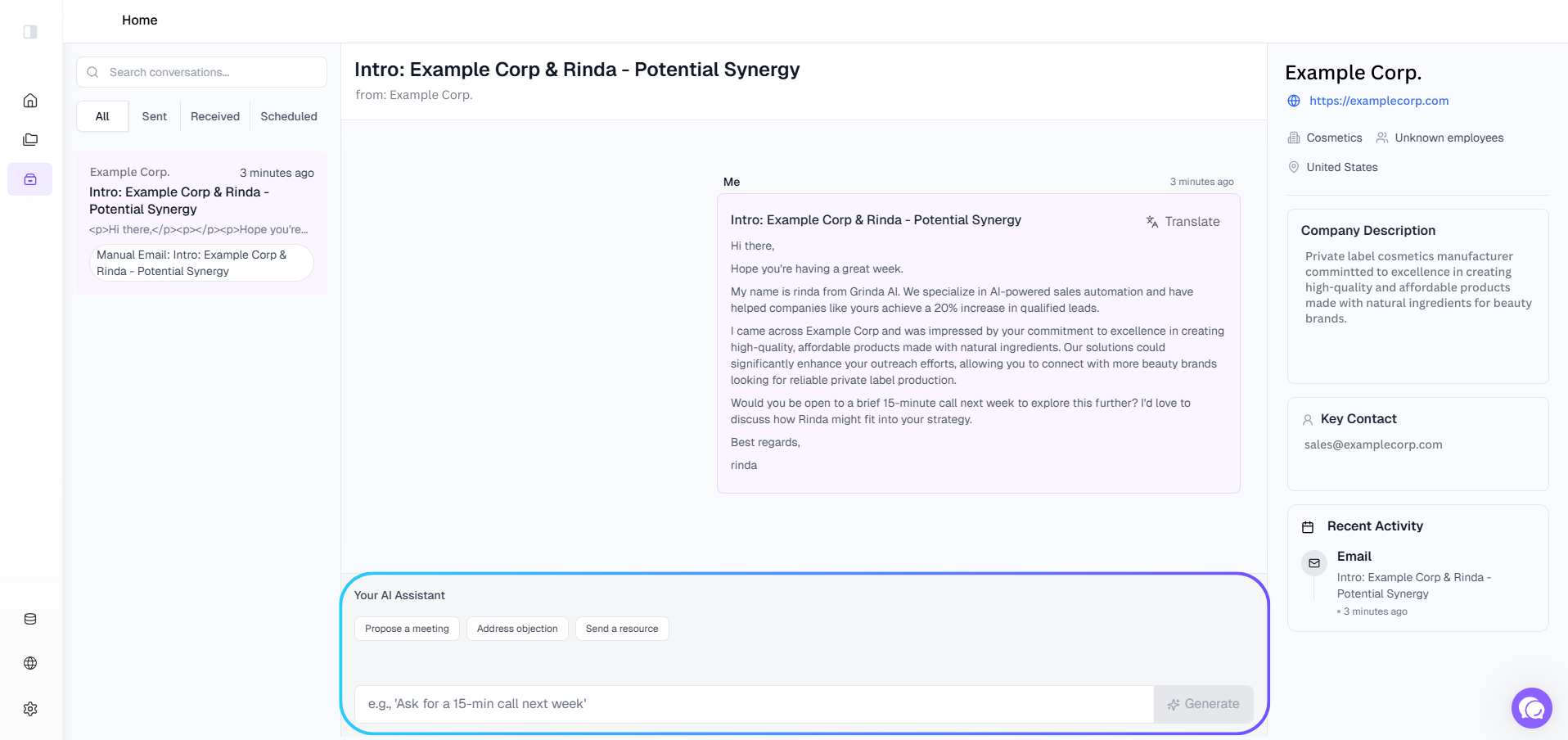The image size is (1568, 740).
Task: Open the inbox icon in sidebar
Action: point(30,179)
